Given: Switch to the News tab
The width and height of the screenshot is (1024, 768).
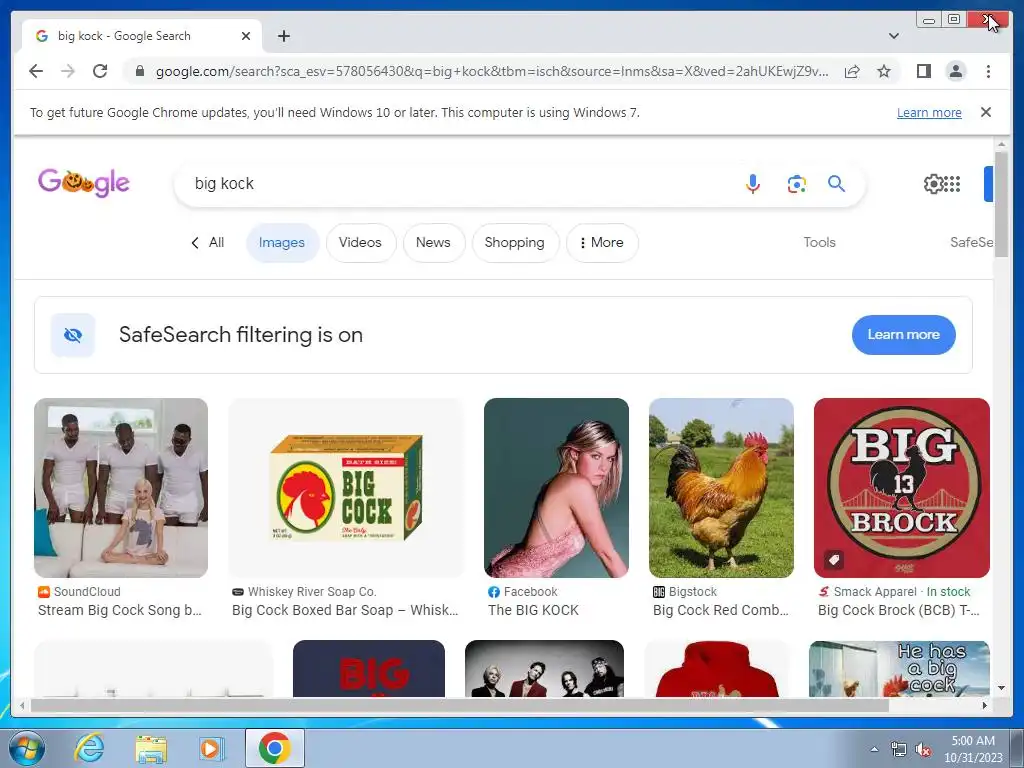Looking at the screenshot, I should tap(433, 243).
